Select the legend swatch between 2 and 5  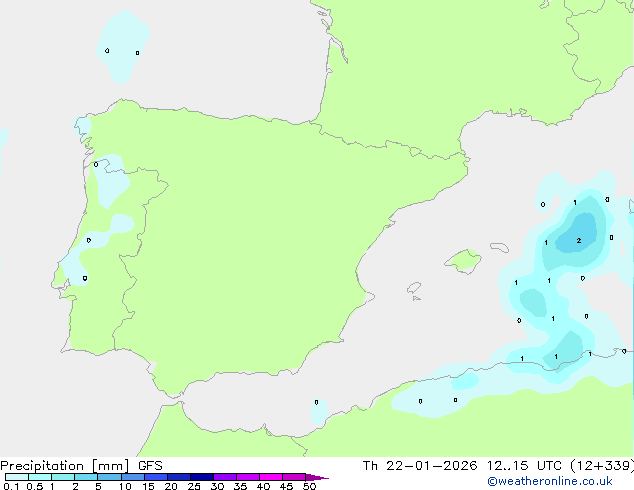click(x=86, y=477)
